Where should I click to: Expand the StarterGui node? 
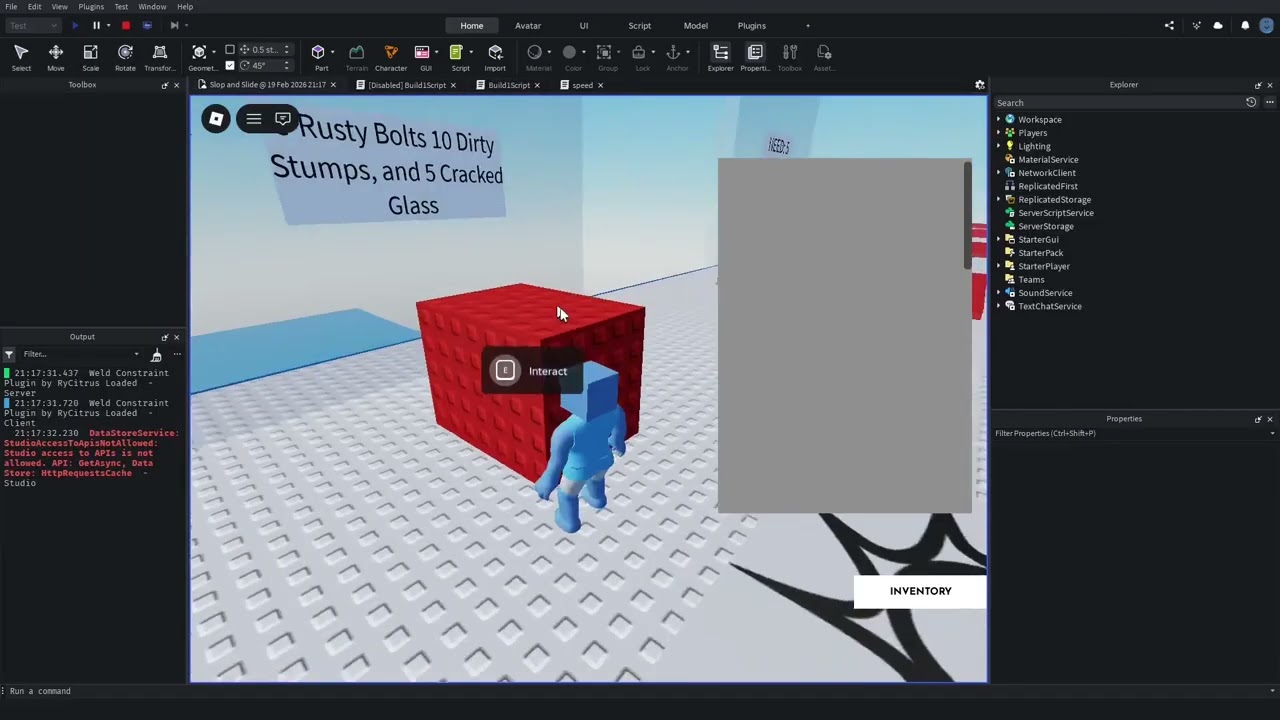point(998,239)
